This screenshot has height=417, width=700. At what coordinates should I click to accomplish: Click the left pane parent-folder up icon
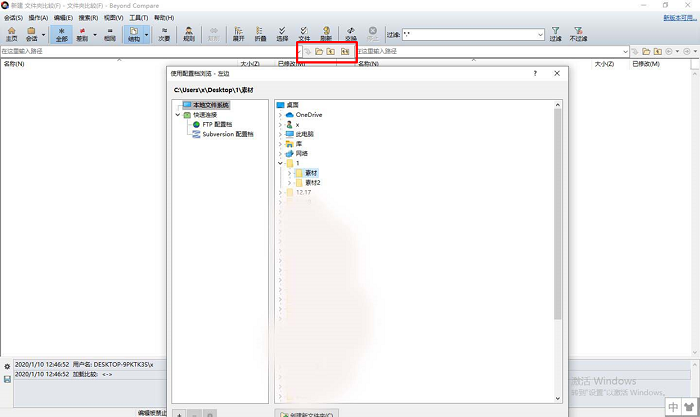[x=330, y=52]
